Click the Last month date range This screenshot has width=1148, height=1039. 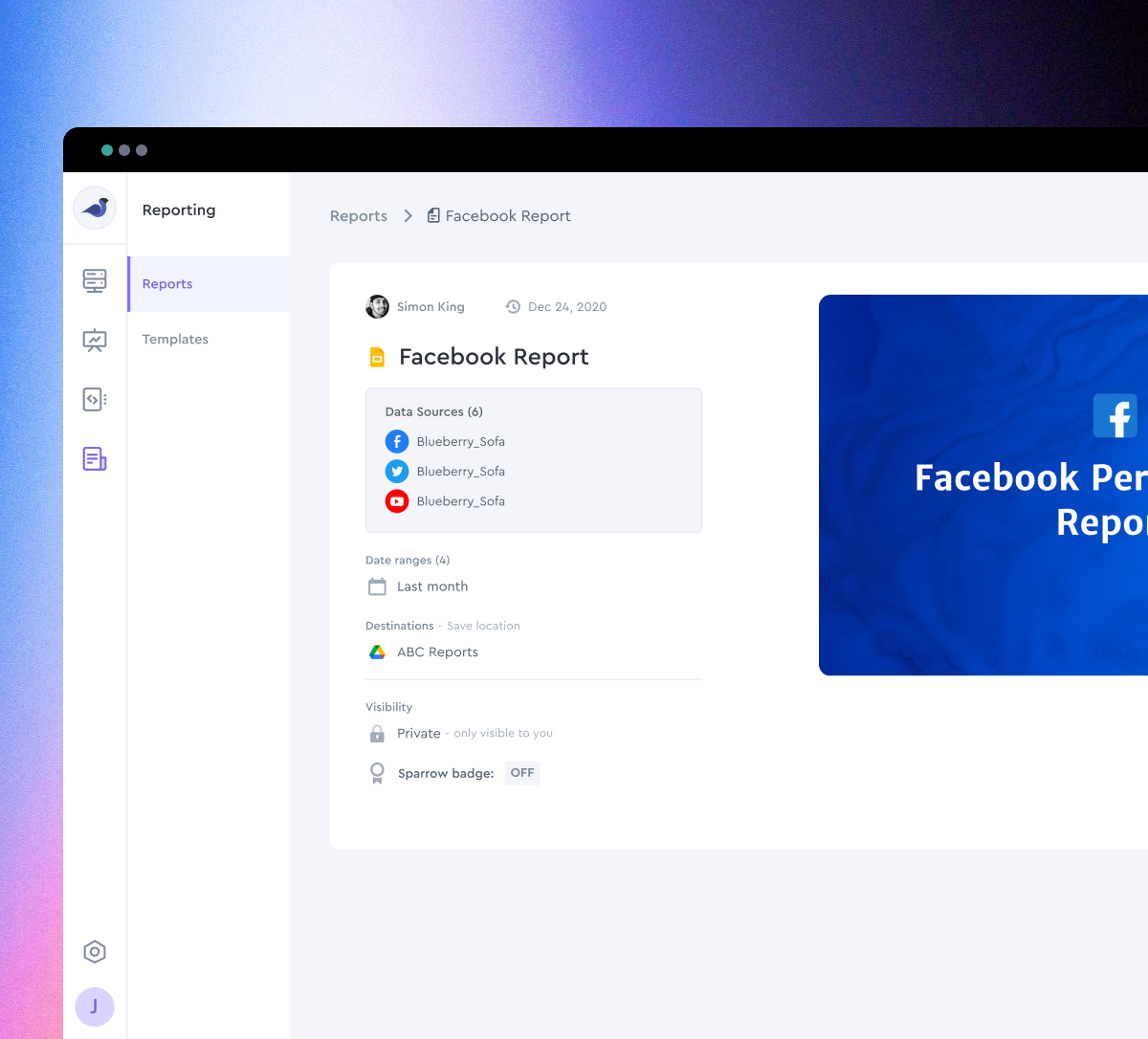pyautogui.click(x=432, y=586)
